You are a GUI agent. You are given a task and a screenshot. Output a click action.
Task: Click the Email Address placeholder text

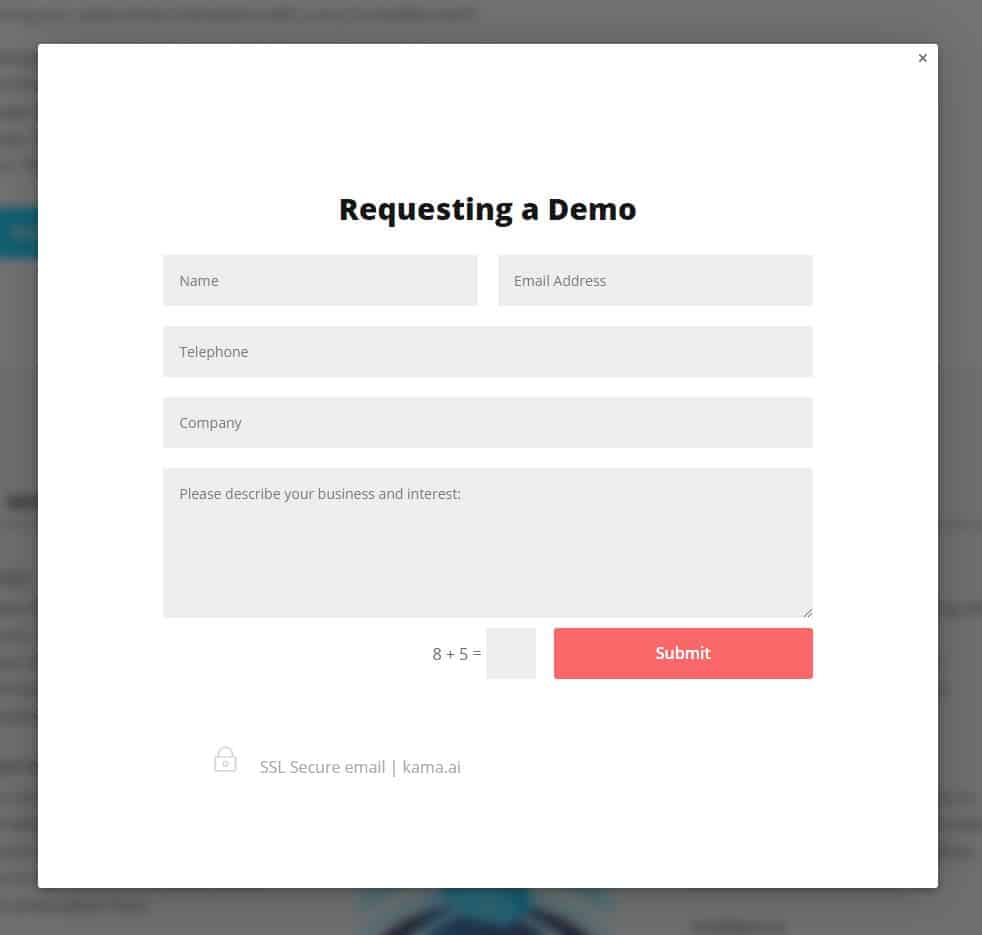[560, 281]
